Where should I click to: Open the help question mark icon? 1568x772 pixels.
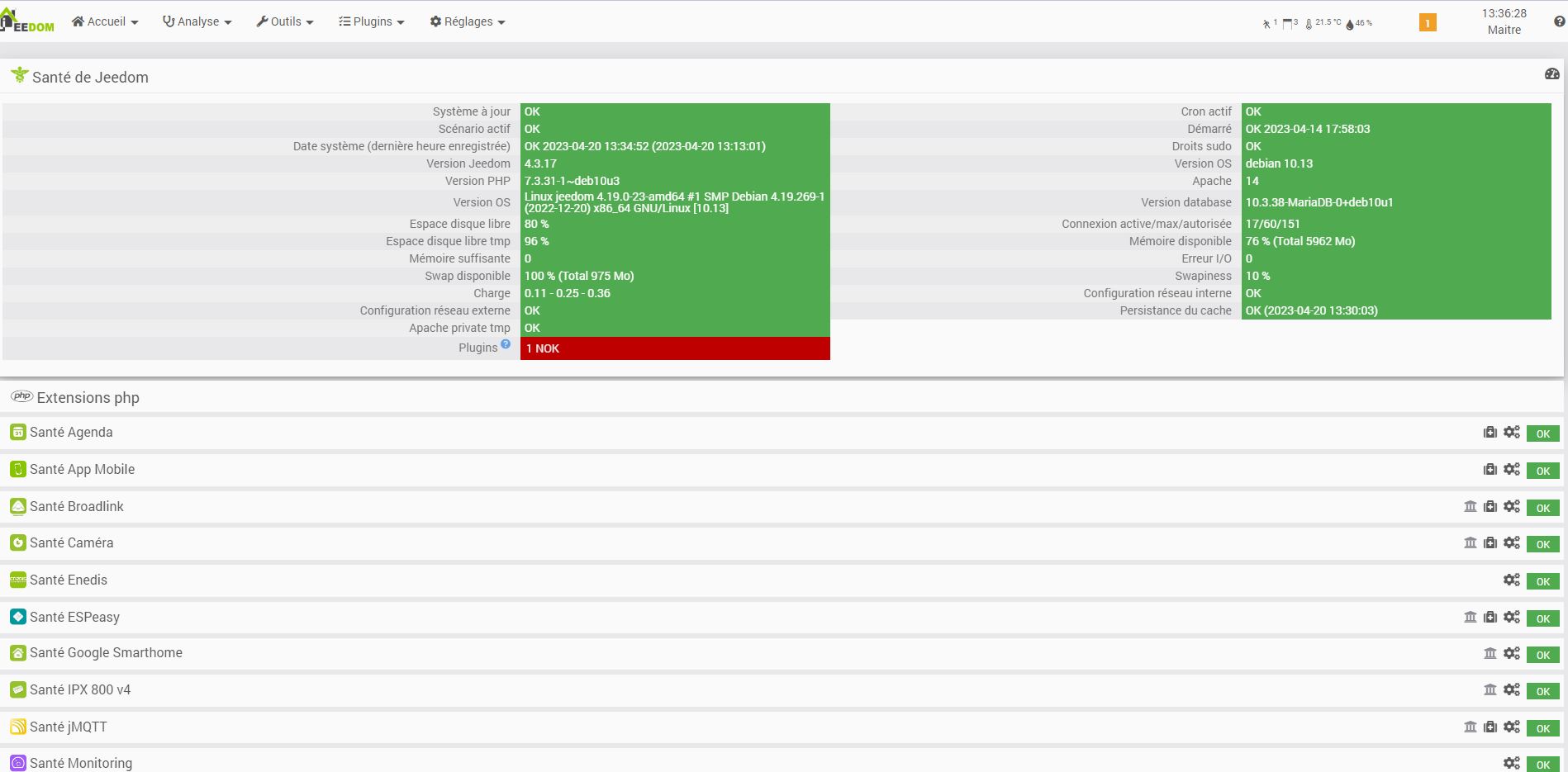pyautogui.click(x=1560, y=22)
